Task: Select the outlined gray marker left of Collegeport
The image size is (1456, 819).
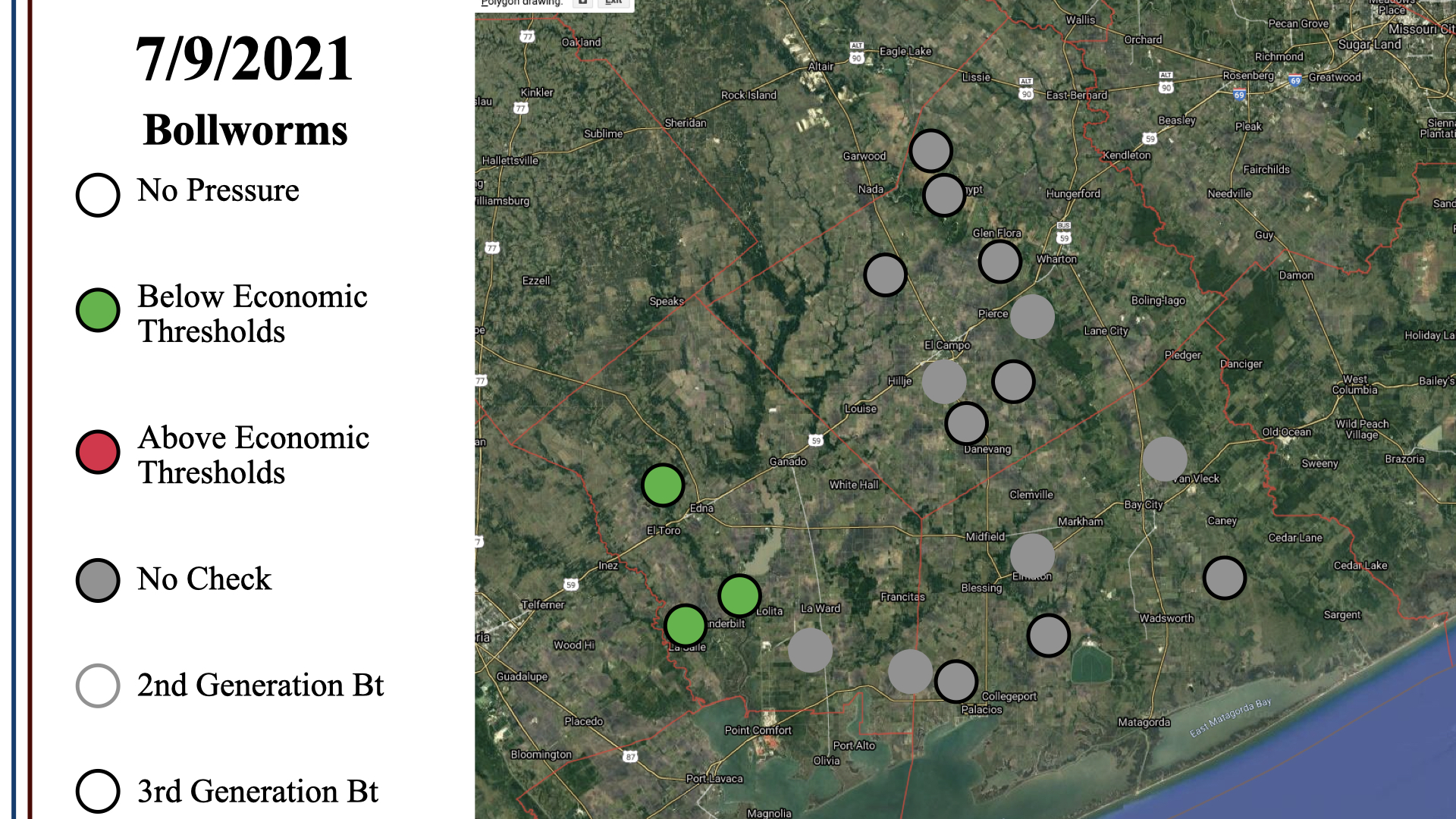Action: point(955,681)
